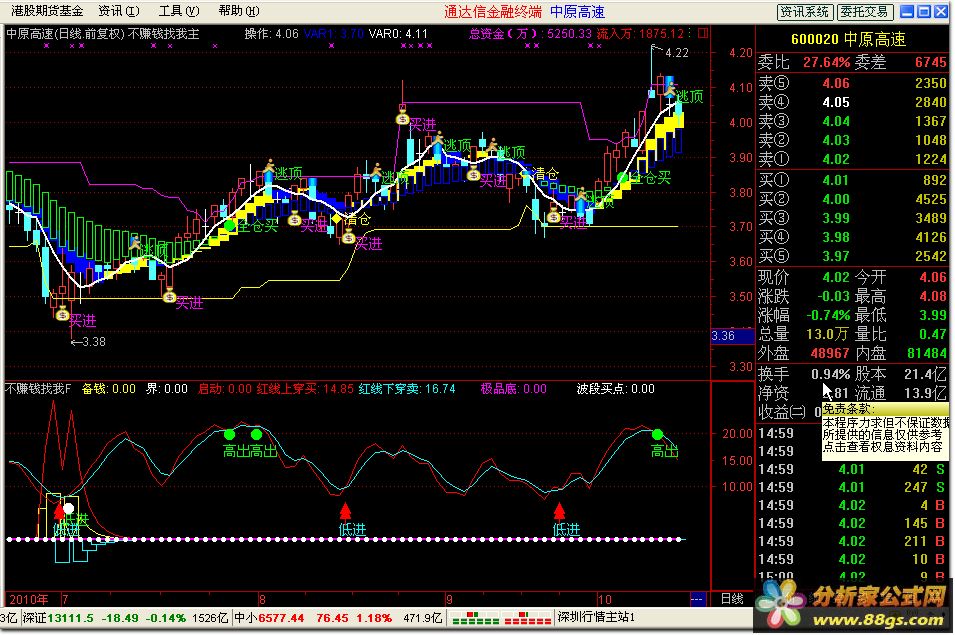This screenshot has width=955, height=635.
Task: Click the blue dashed button beside 日线
Action: click(x=697, y=599)
